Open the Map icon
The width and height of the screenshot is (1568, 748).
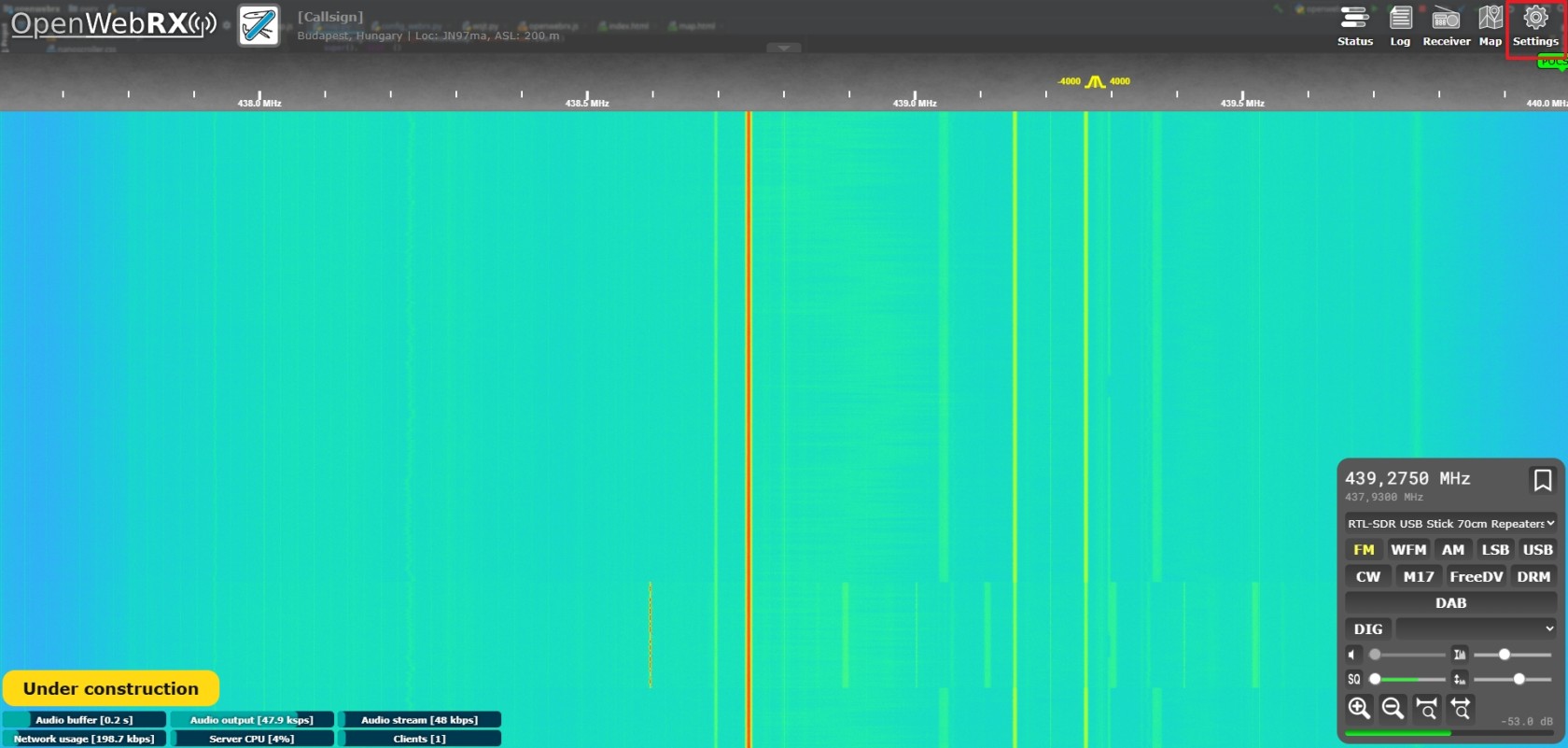(1491, 26)
